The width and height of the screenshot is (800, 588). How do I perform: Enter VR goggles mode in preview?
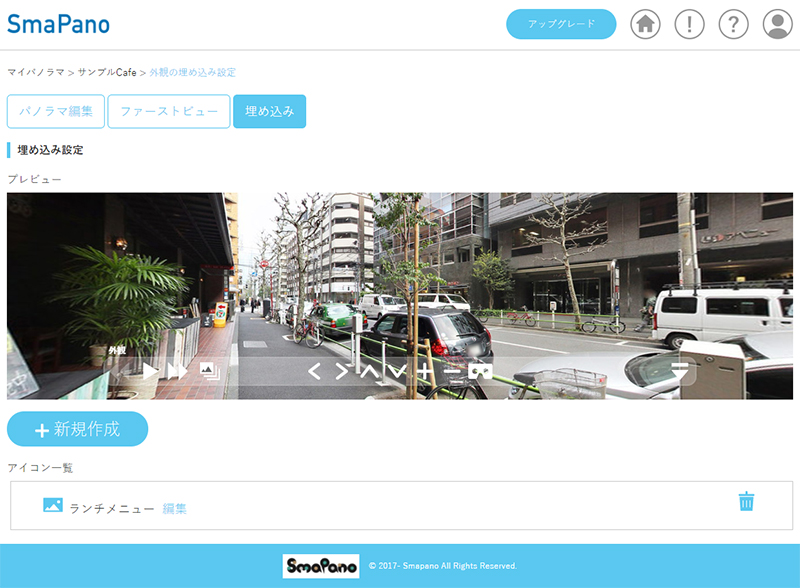tap(481, 371)
